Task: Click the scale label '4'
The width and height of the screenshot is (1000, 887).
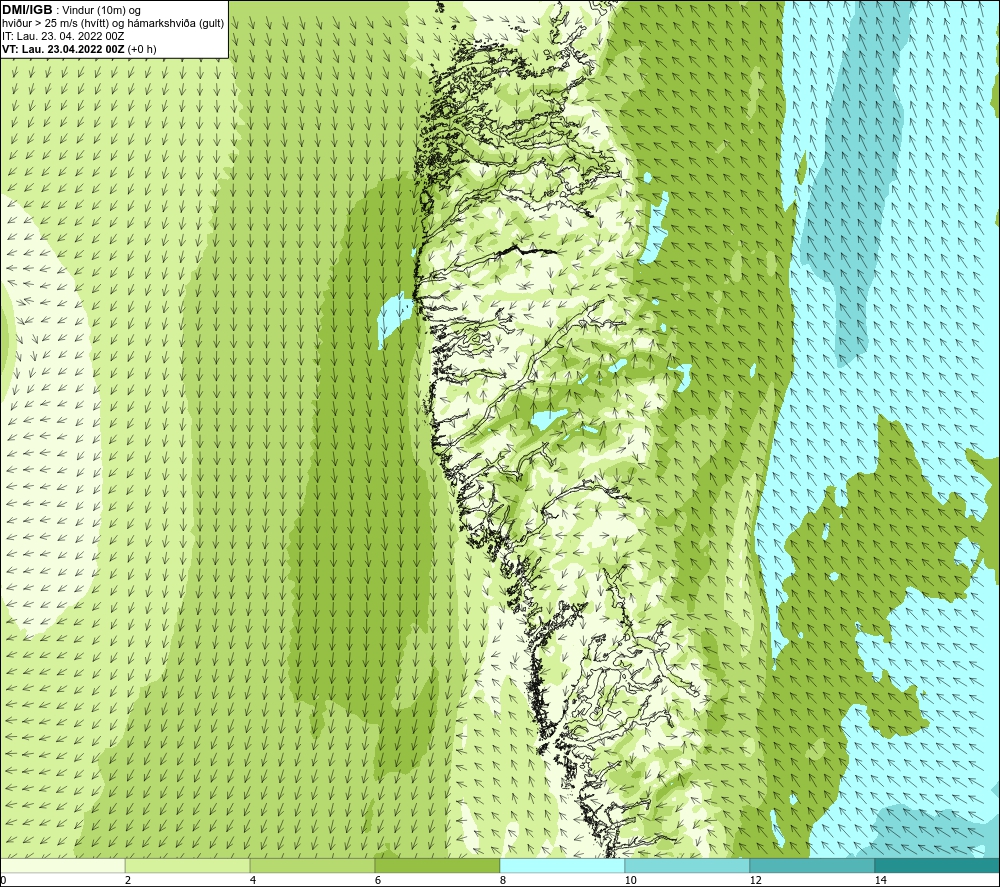Action: [x=253, y=880]
